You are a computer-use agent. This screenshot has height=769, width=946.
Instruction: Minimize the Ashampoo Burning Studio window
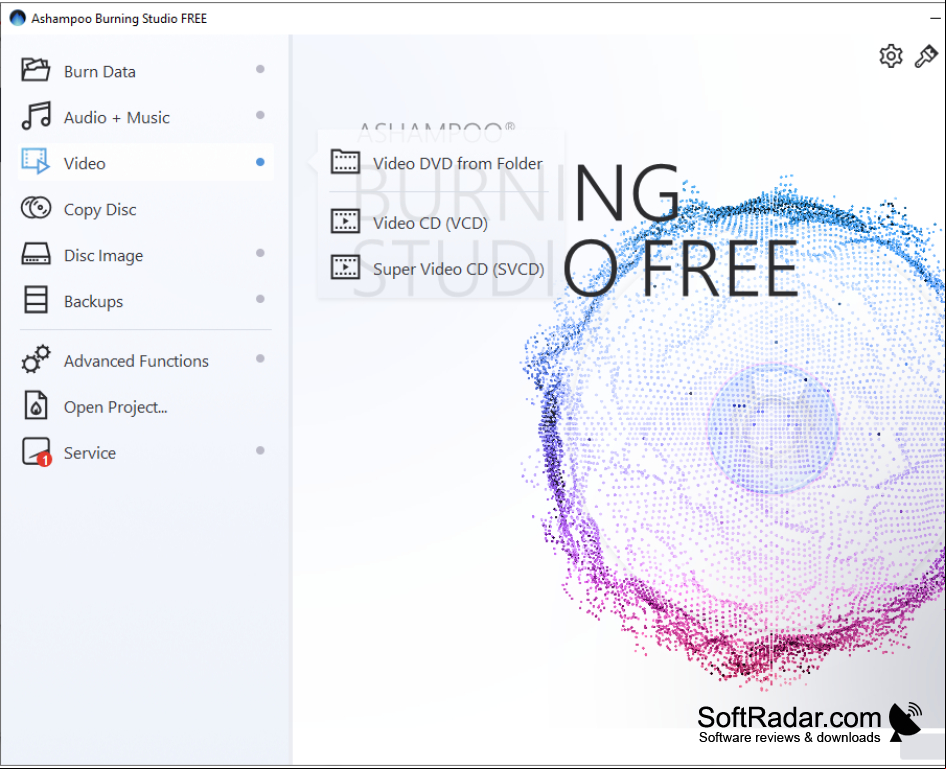(935, 18)
